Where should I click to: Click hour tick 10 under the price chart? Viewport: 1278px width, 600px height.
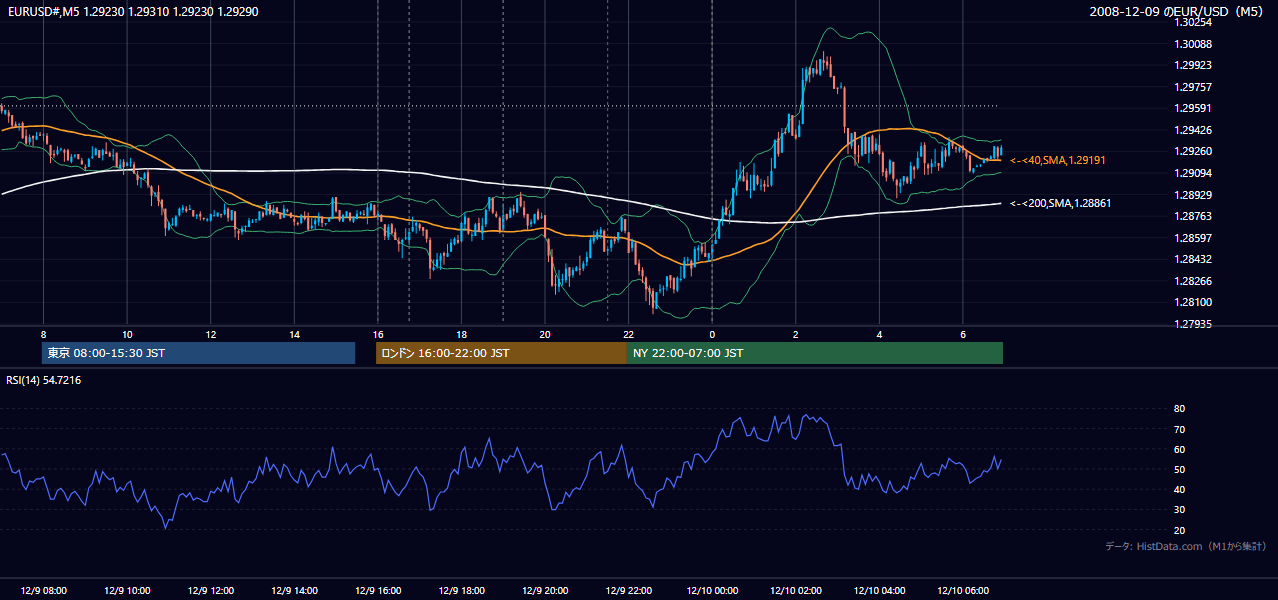127,335
